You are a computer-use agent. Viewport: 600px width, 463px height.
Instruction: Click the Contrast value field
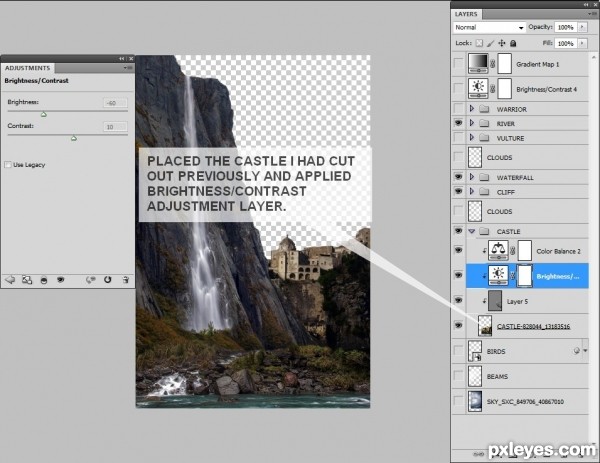tap(115, 127)
